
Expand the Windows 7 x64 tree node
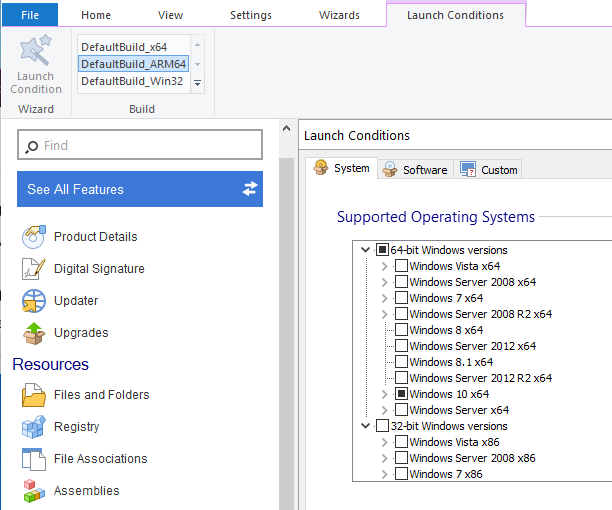point(385,298)
